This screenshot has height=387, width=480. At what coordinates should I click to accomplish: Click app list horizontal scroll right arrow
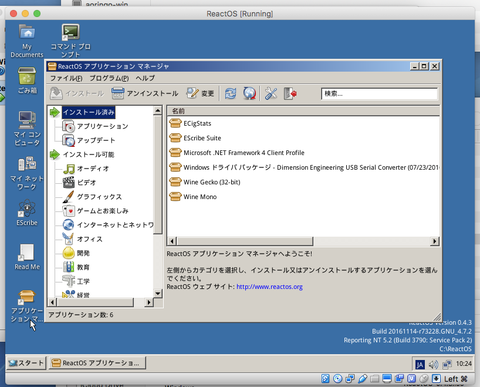click(435, 241)
